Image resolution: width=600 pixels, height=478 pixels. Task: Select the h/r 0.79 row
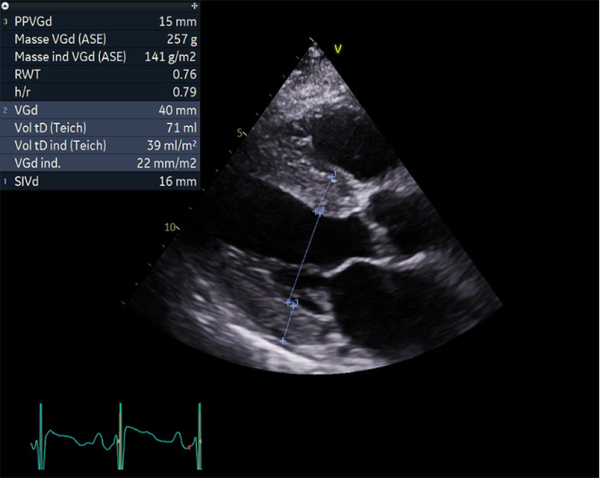[100, 92]
